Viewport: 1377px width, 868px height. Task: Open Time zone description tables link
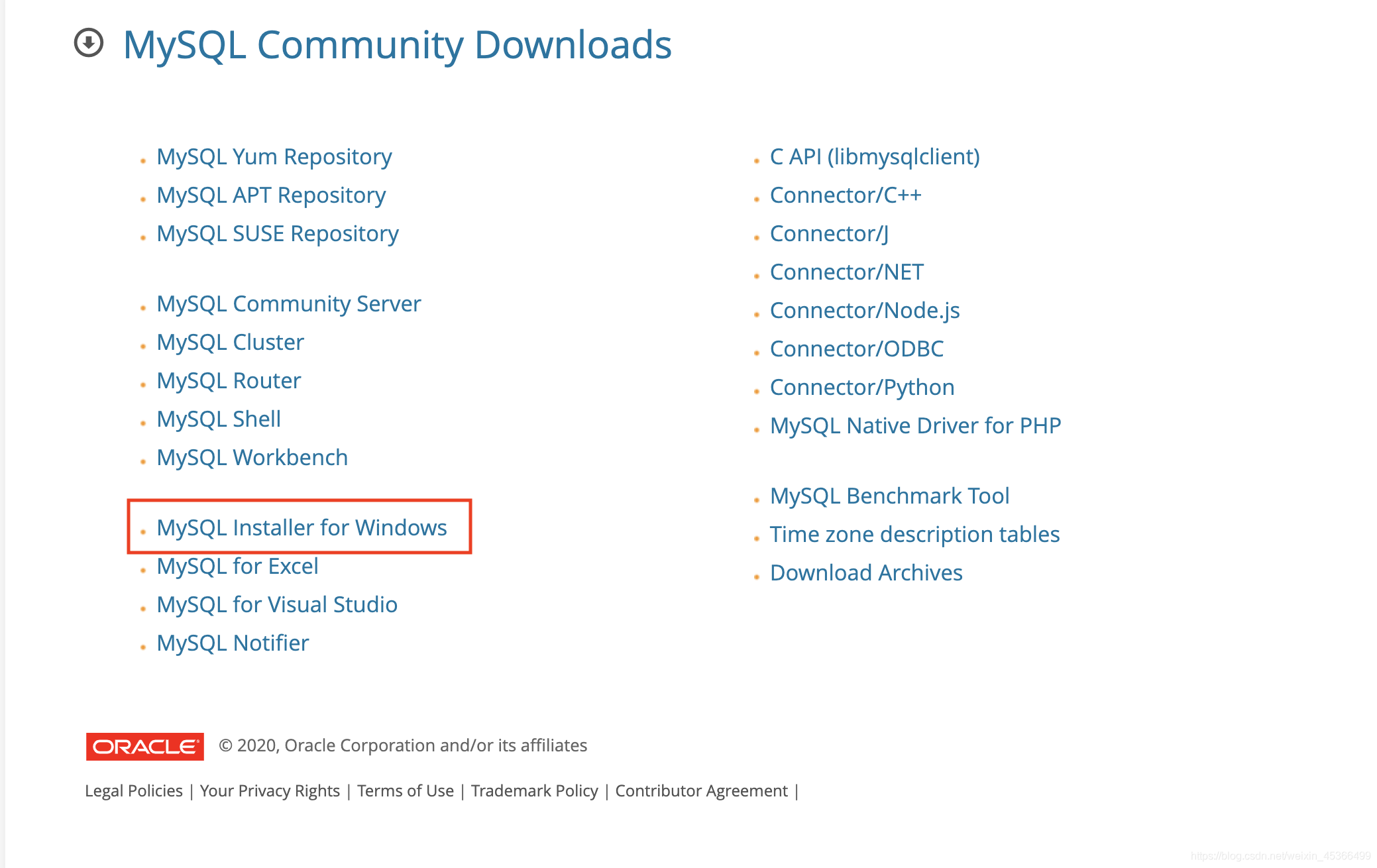(x=915, y=535)
